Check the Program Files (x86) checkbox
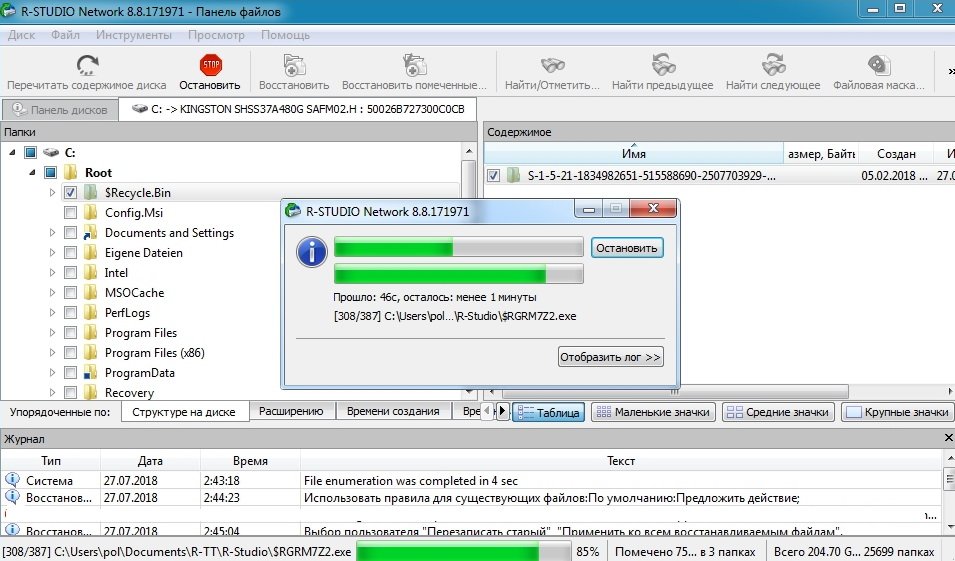This screenshot has height=561, width=955. click(x=71, y=353)
